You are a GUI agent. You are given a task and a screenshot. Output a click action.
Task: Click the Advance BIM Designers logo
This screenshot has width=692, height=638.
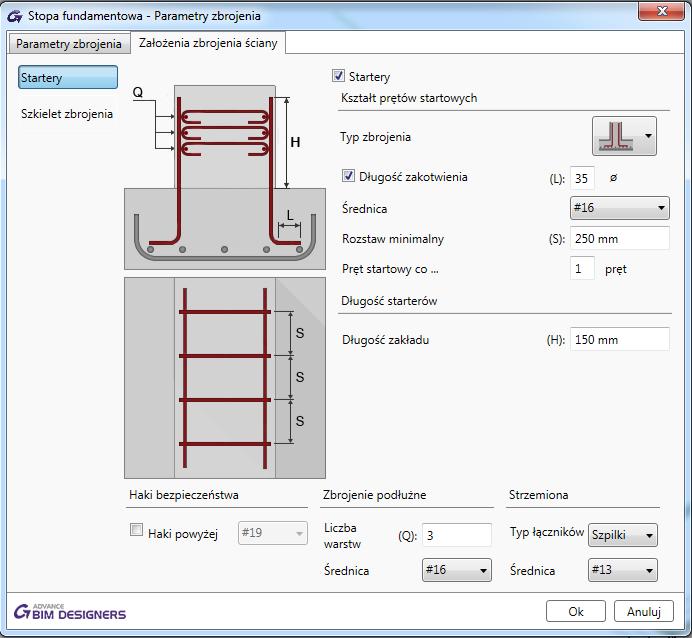tap(70, 612)
